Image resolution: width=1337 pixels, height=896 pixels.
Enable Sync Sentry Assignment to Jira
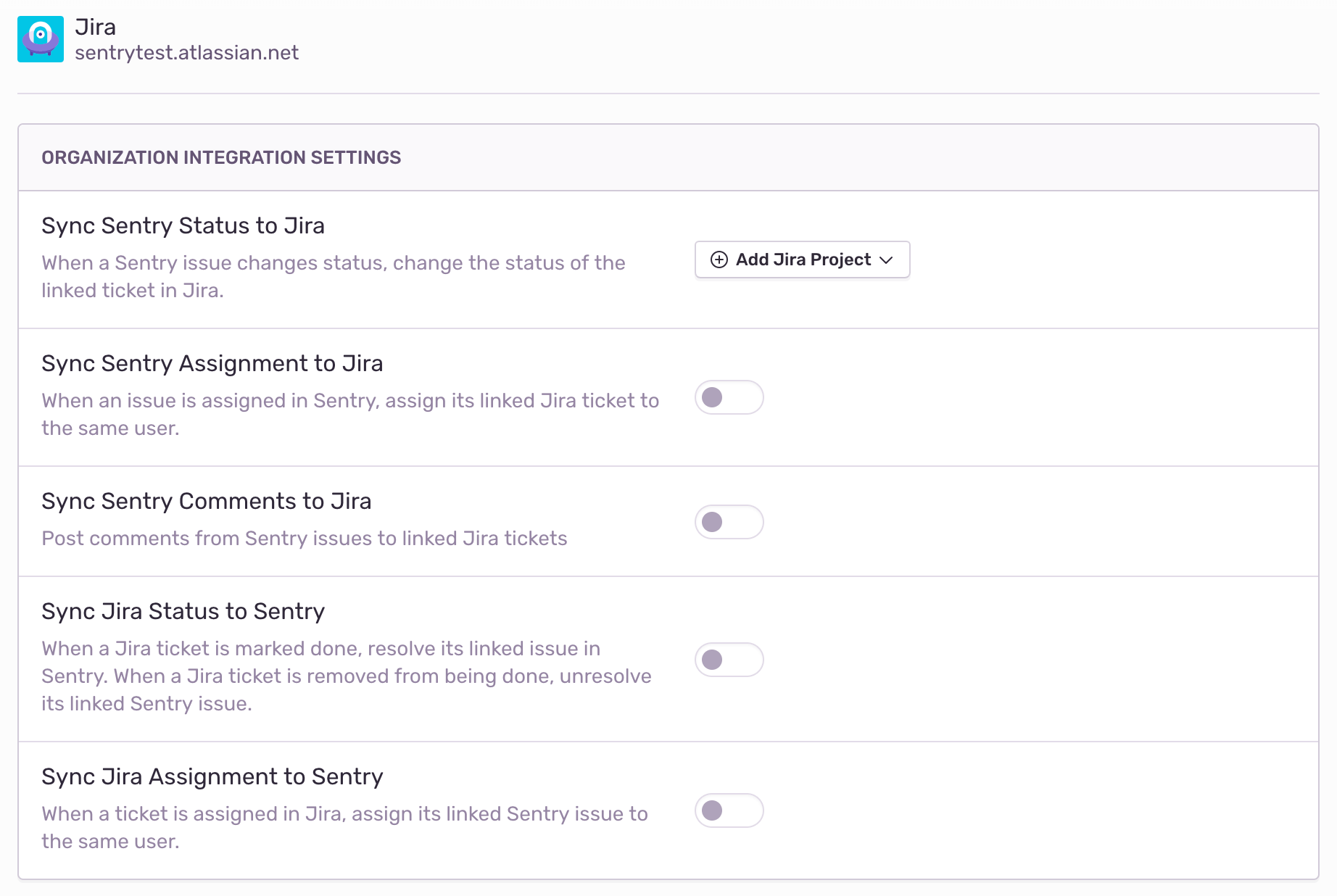(729, 397)
